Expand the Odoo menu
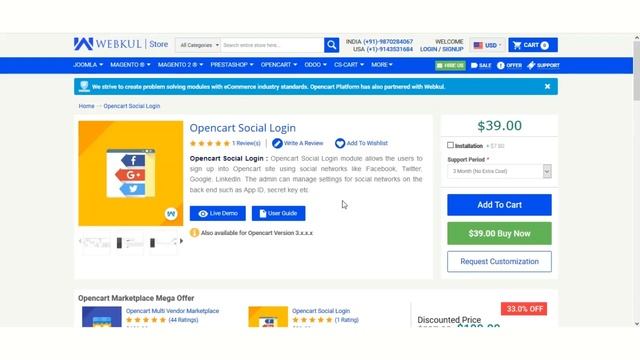 tap(316, 65)
